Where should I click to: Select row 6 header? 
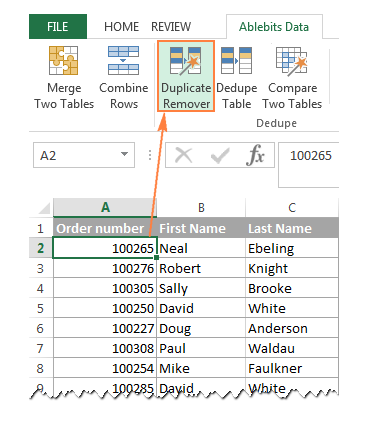41,328
